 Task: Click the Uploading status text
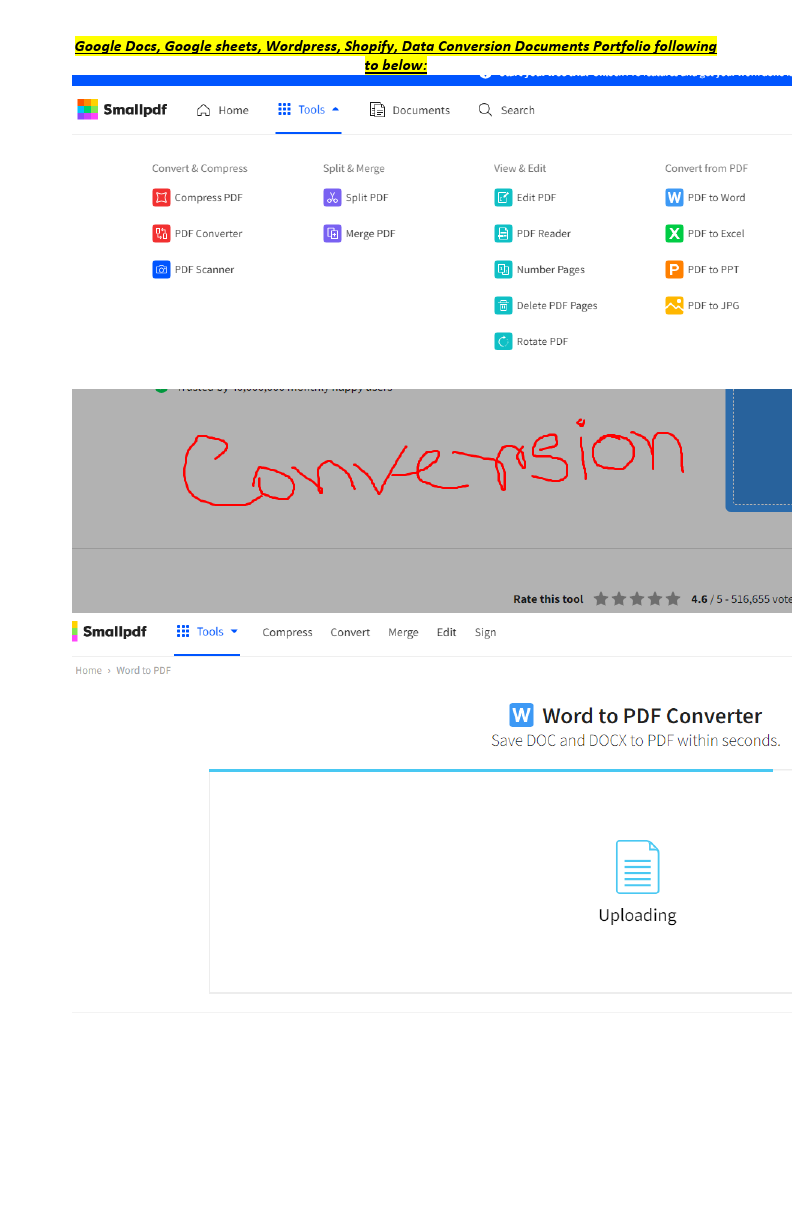[637, 915]
